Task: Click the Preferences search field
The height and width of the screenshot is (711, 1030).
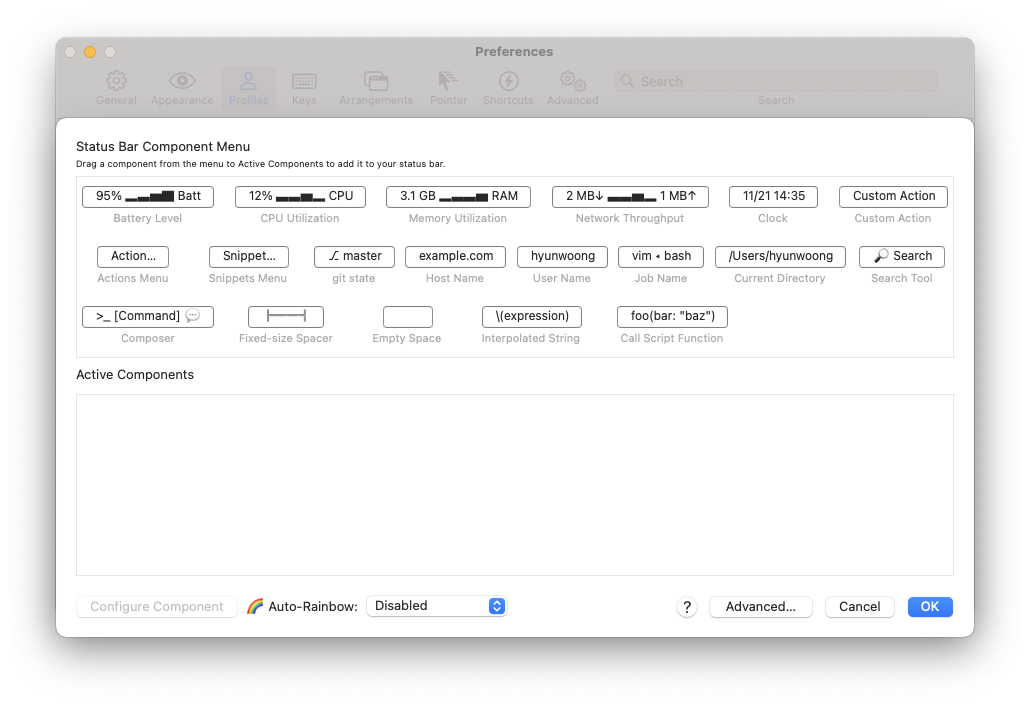Action: 776,81
